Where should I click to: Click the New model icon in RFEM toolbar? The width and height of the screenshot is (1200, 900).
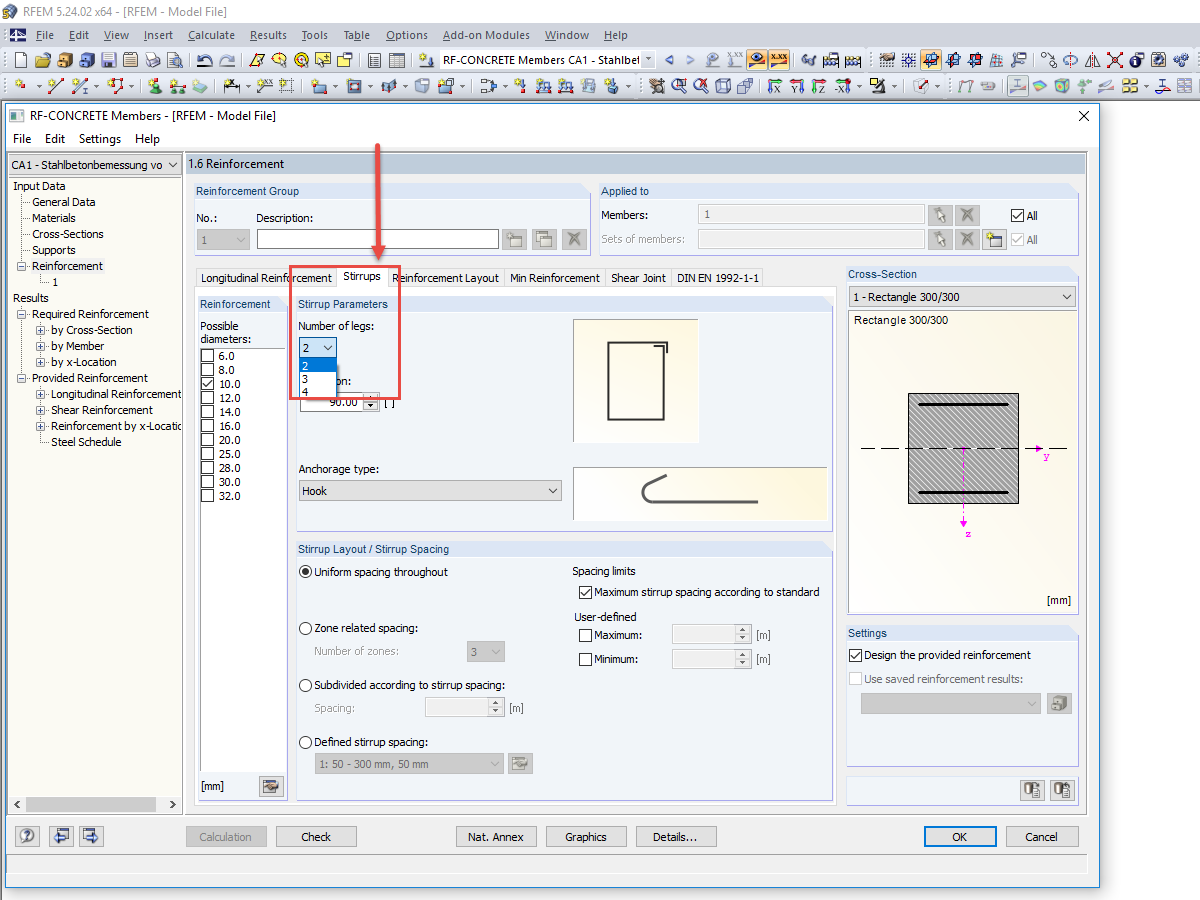(20, 60)
